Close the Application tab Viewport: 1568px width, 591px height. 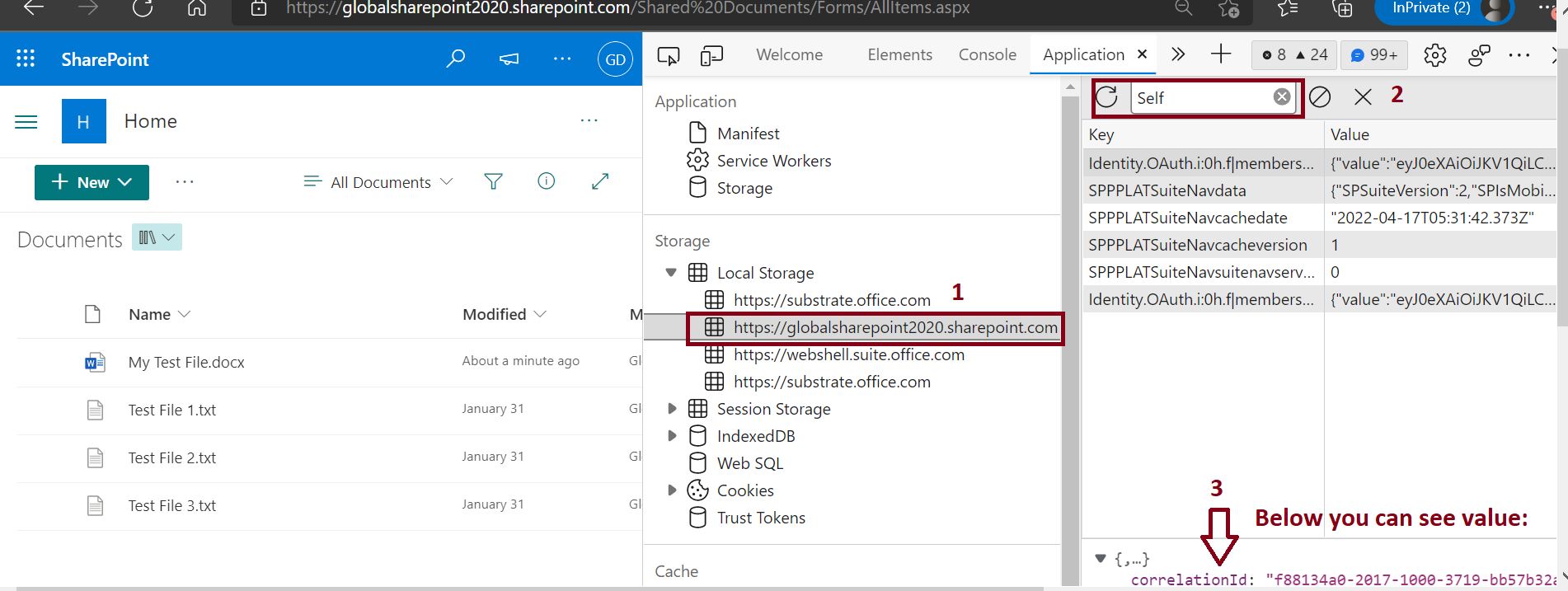click(x=1142, y=54)
